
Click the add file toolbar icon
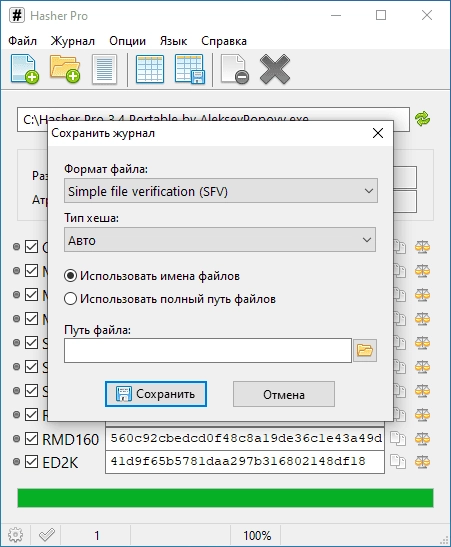point(24,69)
